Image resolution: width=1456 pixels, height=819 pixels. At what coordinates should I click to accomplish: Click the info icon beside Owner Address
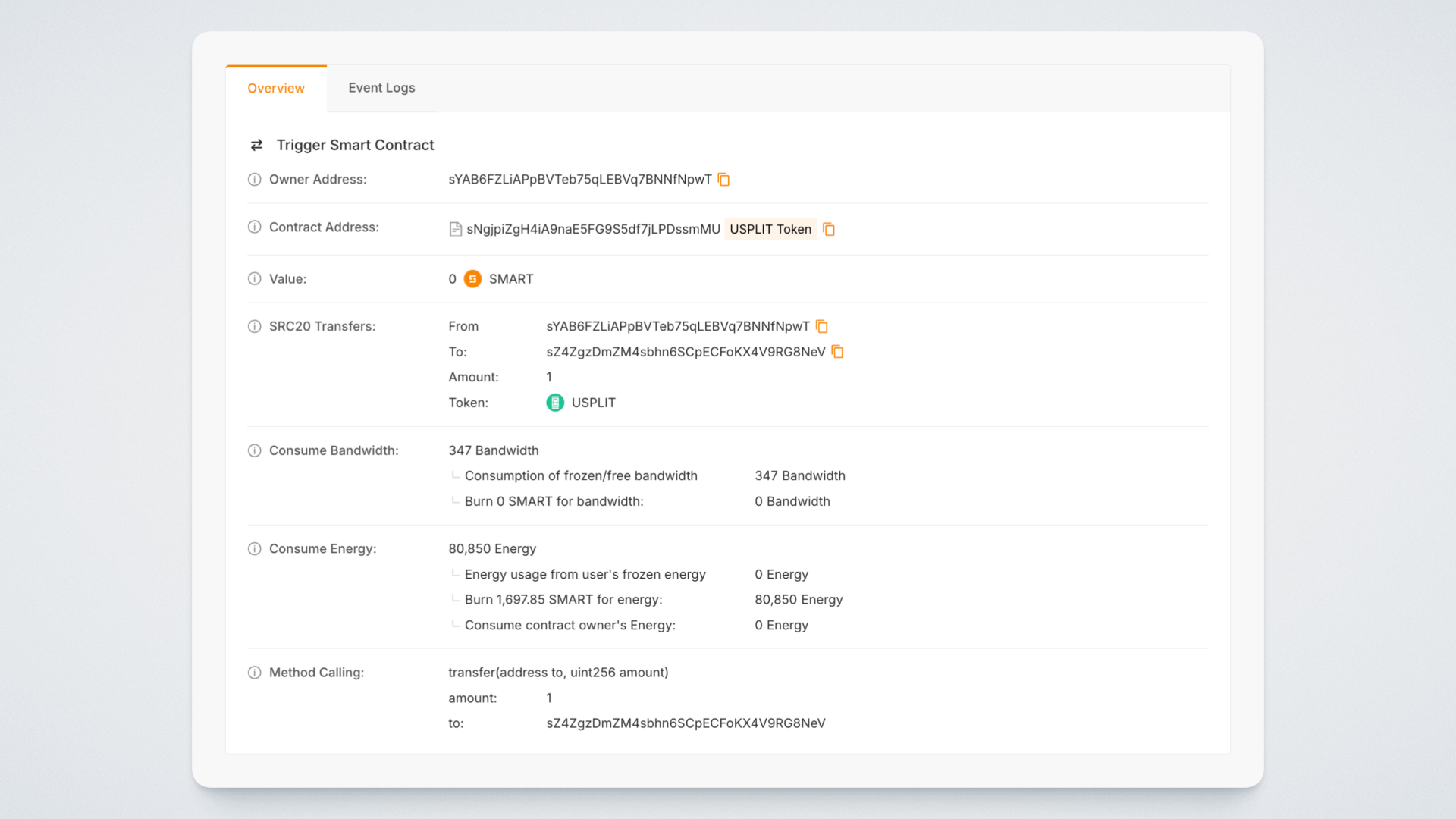(x=255, y=180)
